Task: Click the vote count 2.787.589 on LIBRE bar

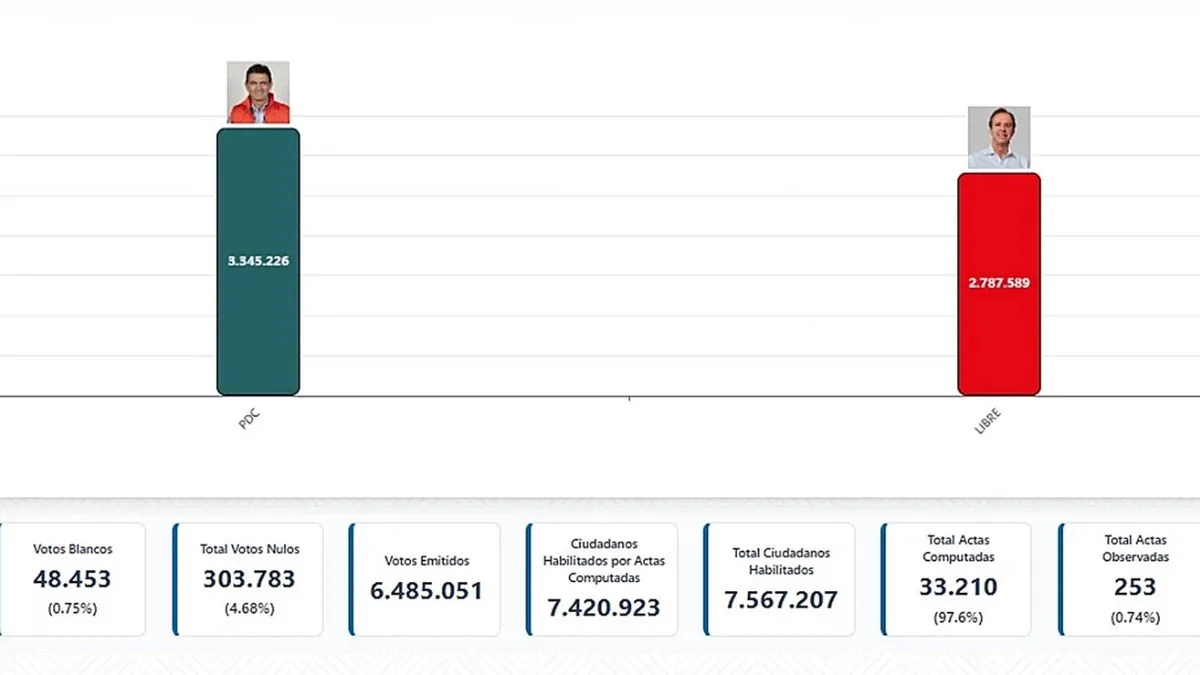Action: (998, 282)
